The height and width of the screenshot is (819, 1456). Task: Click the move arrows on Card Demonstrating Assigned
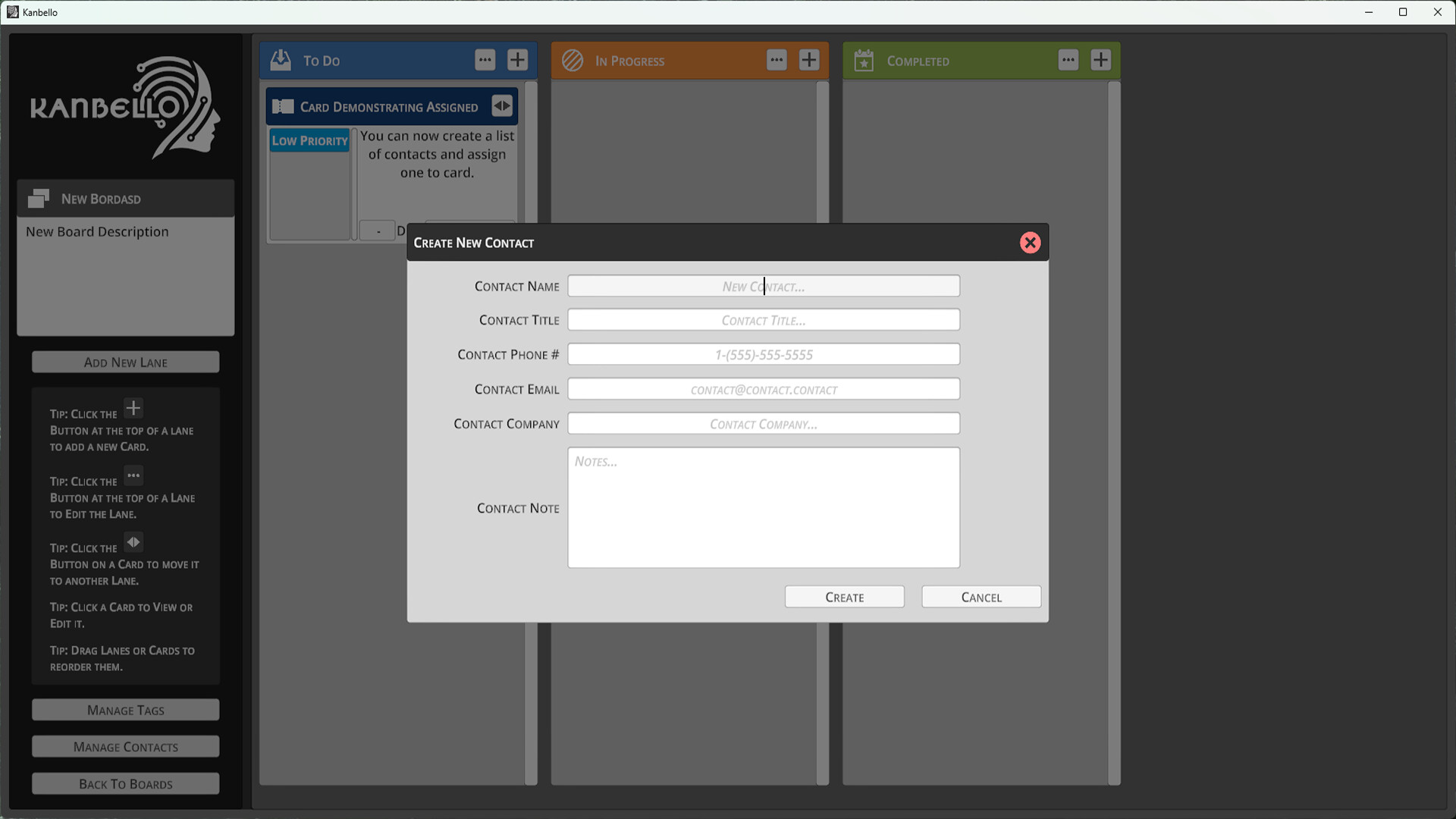(502, 106)
